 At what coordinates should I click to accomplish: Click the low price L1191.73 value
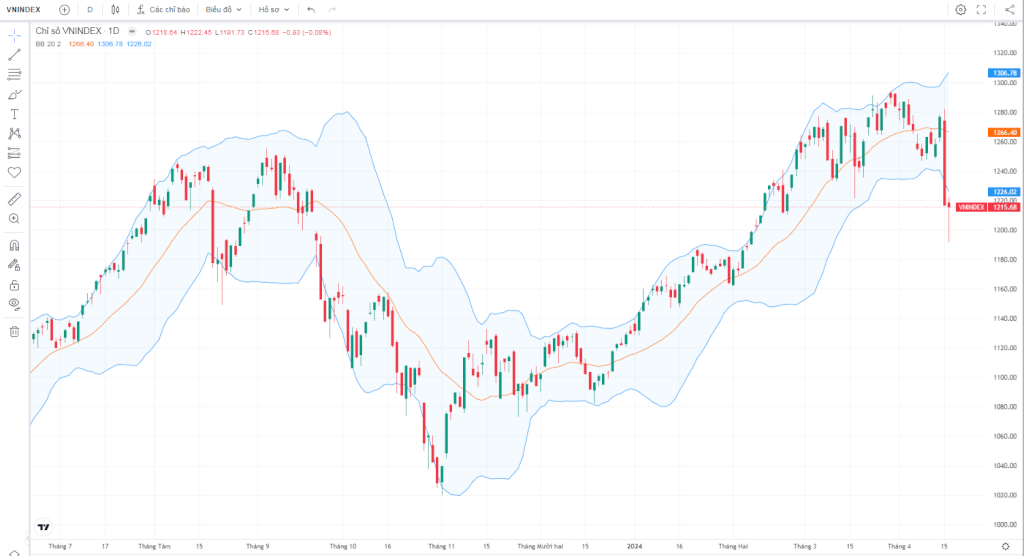[x=230, y=32]
